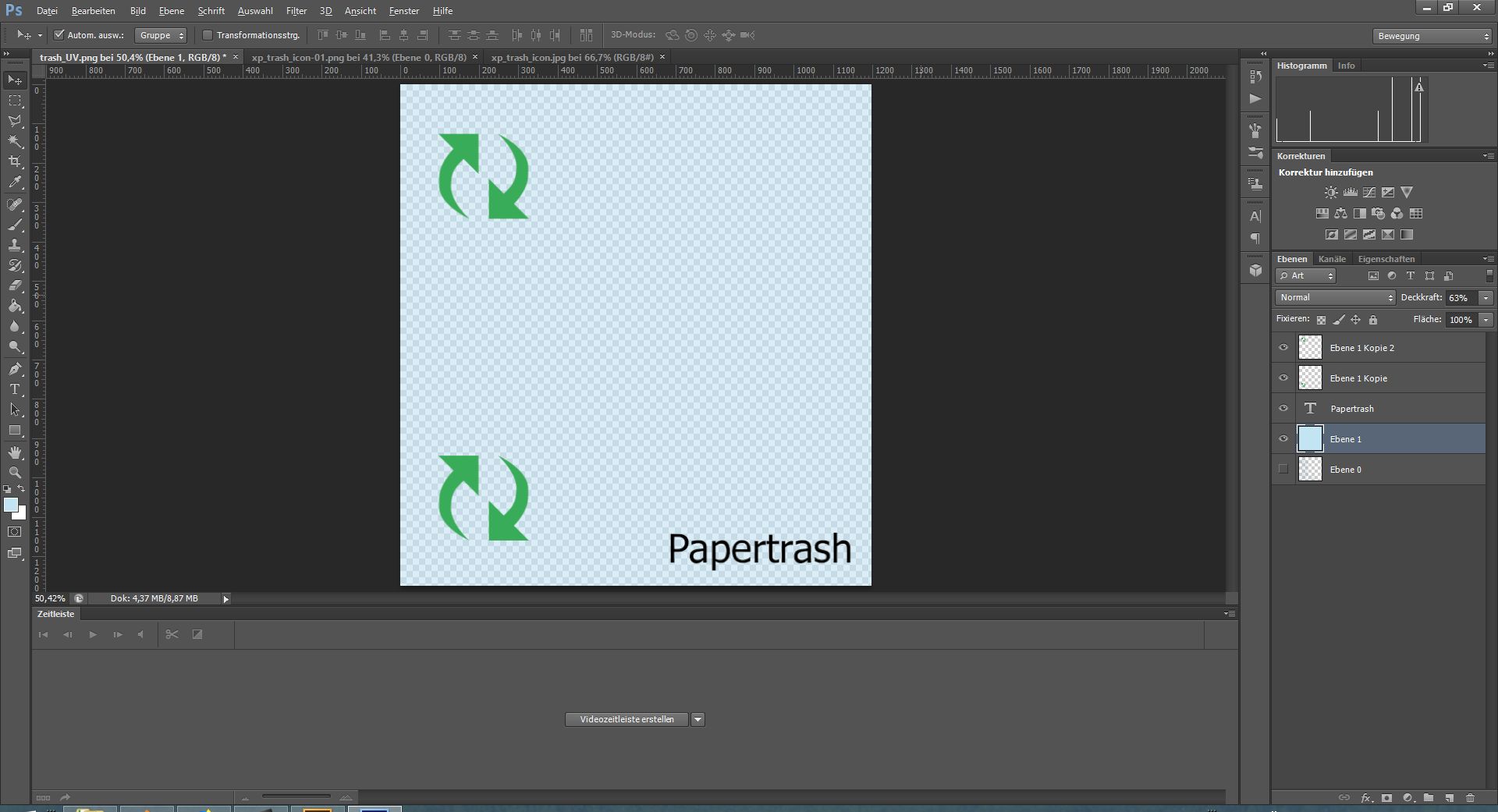Show the Ebene 0 layer
1498x812 pixels.
[x=1283, y=470]
